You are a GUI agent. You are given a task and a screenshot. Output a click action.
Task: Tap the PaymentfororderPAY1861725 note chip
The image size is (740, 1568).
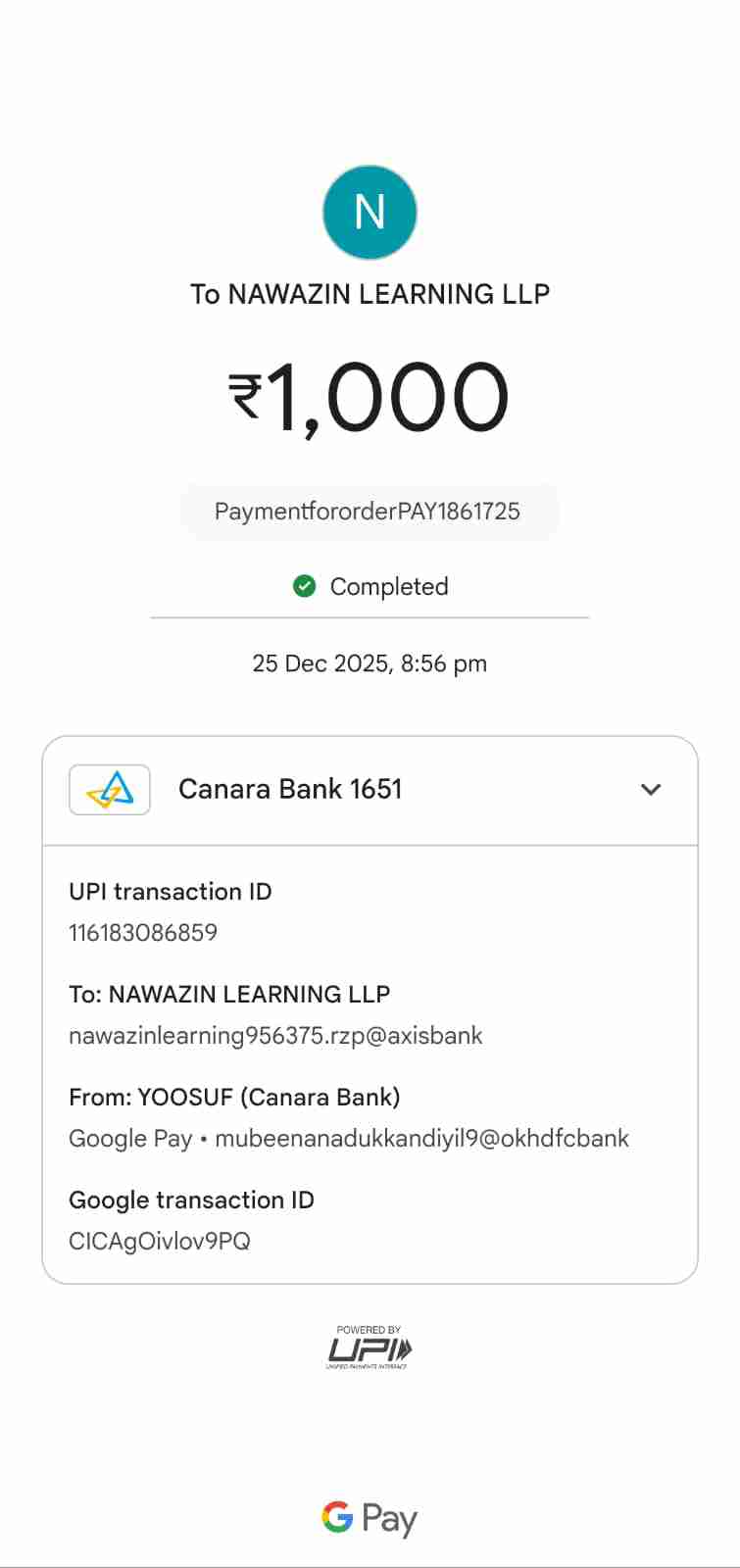click(x=369, y=512)
